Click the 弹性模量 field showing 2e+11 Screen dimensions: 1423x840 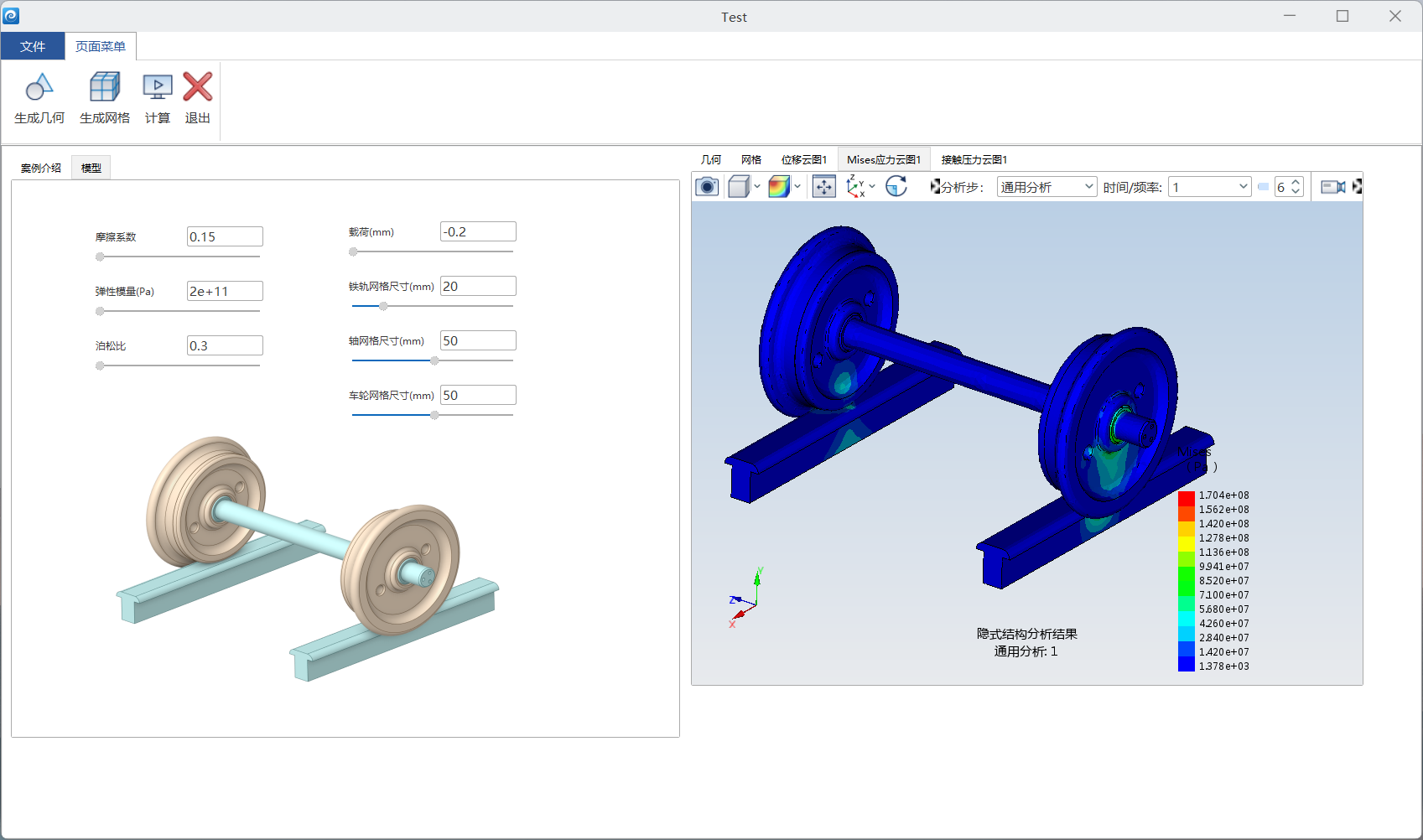coord(225,291)
